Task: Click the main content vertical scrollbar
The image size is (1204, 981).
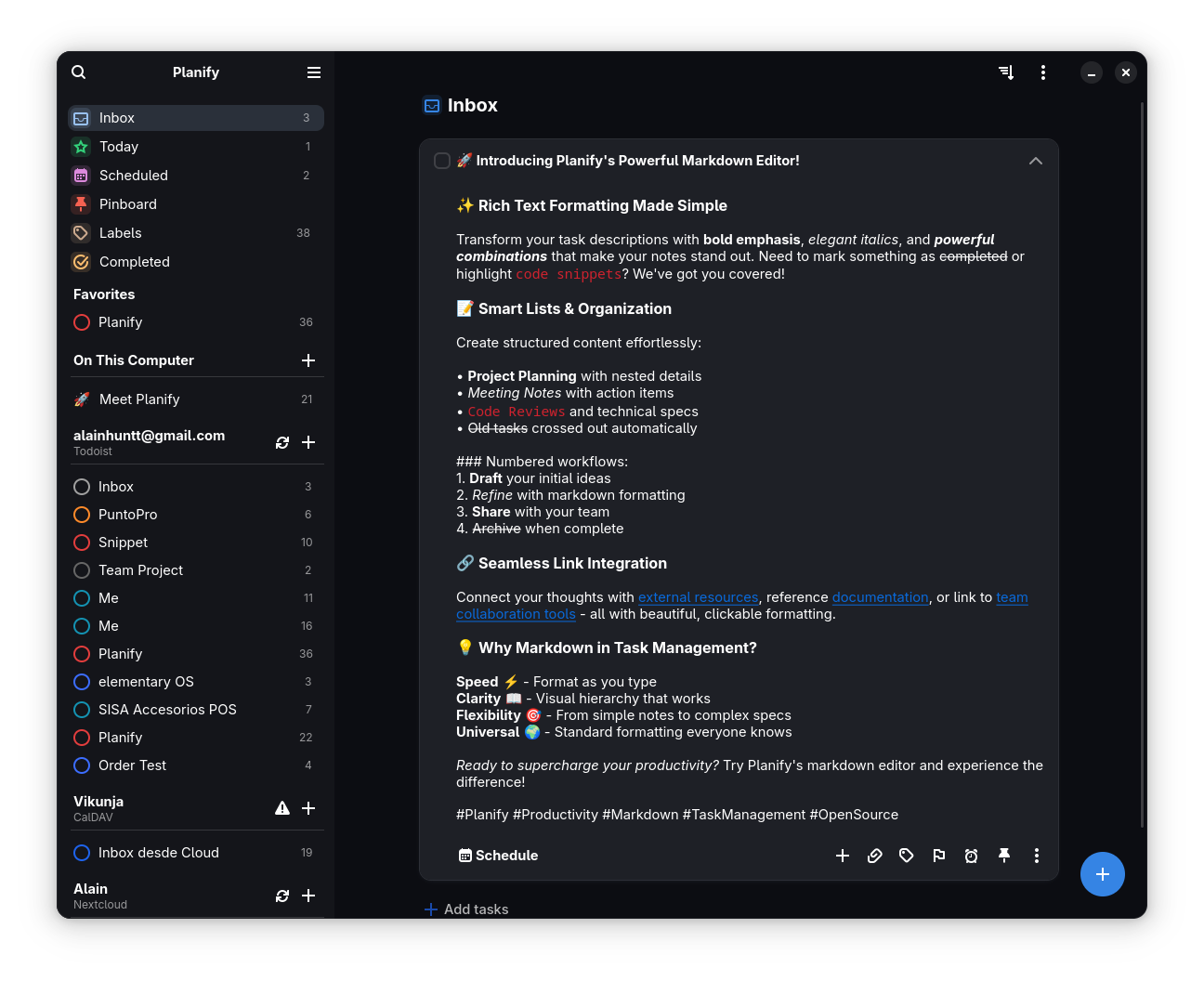Action: tap(1142, 464)
